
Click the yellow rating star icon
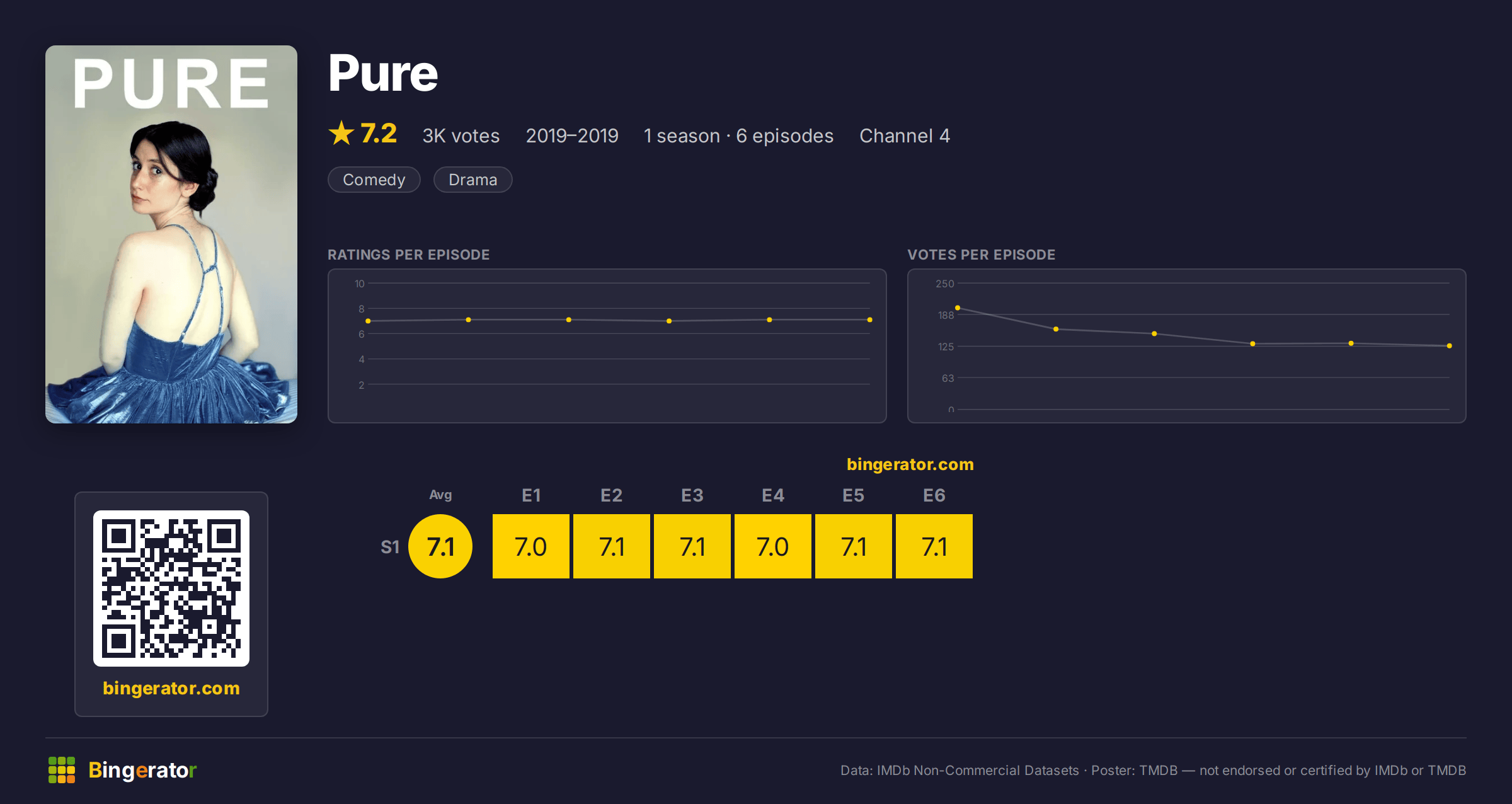click(x=341, y=133)
